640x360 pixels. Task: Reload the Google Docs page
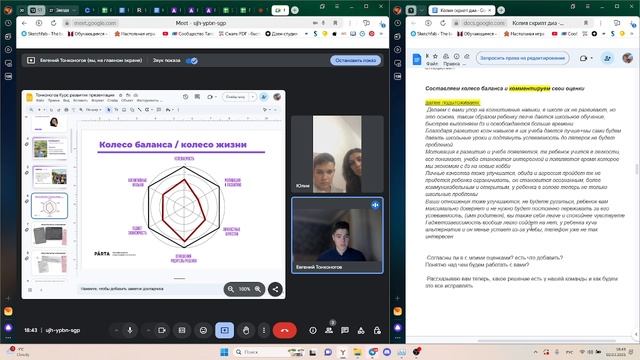point(443,23)
